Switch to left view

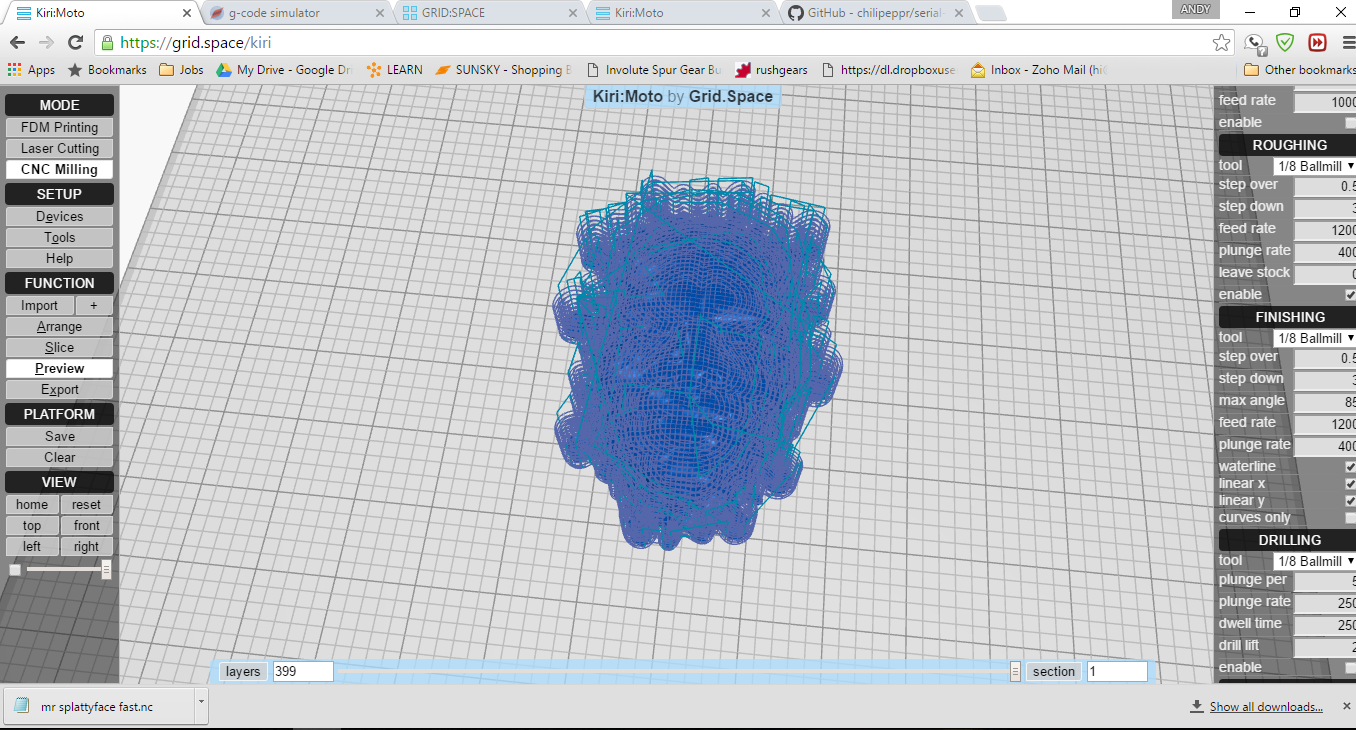[x=32, y=547]
